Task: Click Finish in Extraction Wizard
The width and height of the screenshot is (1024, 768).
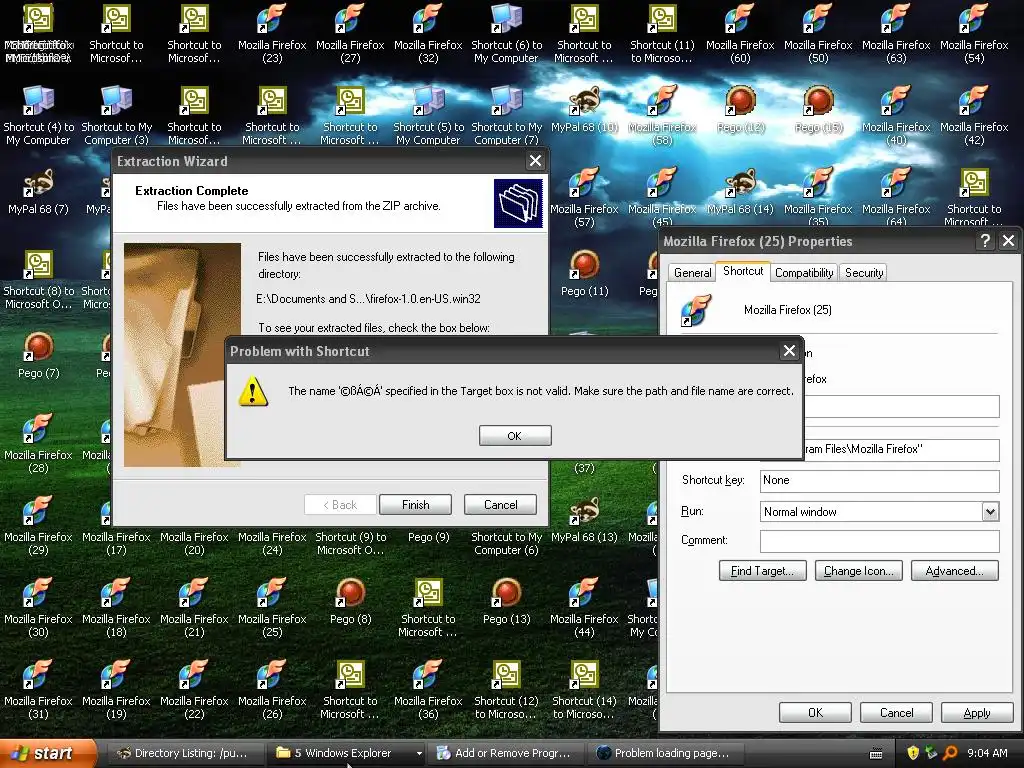Action: (x=415, y=505)
